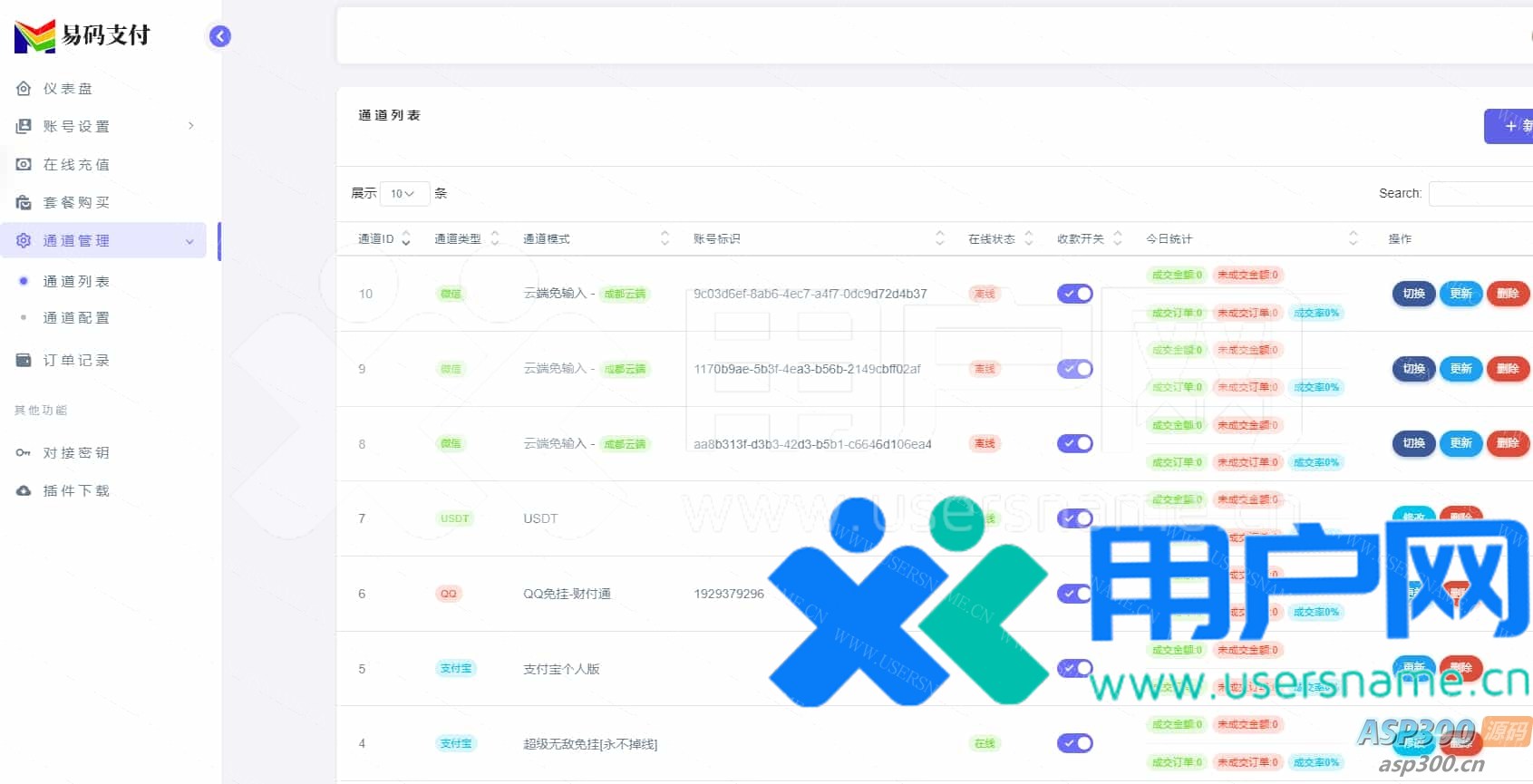Click the 通道管理 gear icon

24,240
